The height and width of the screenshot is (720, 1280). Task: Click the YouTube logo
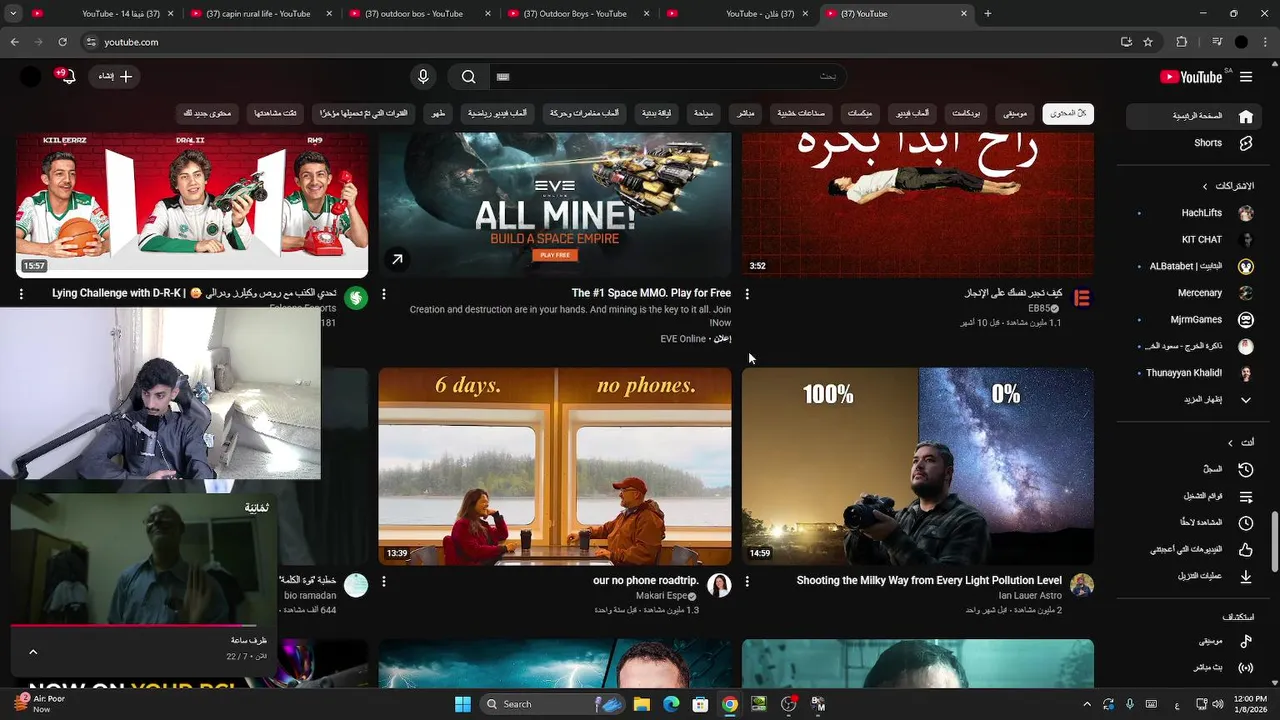click(x=1191, y=77)
